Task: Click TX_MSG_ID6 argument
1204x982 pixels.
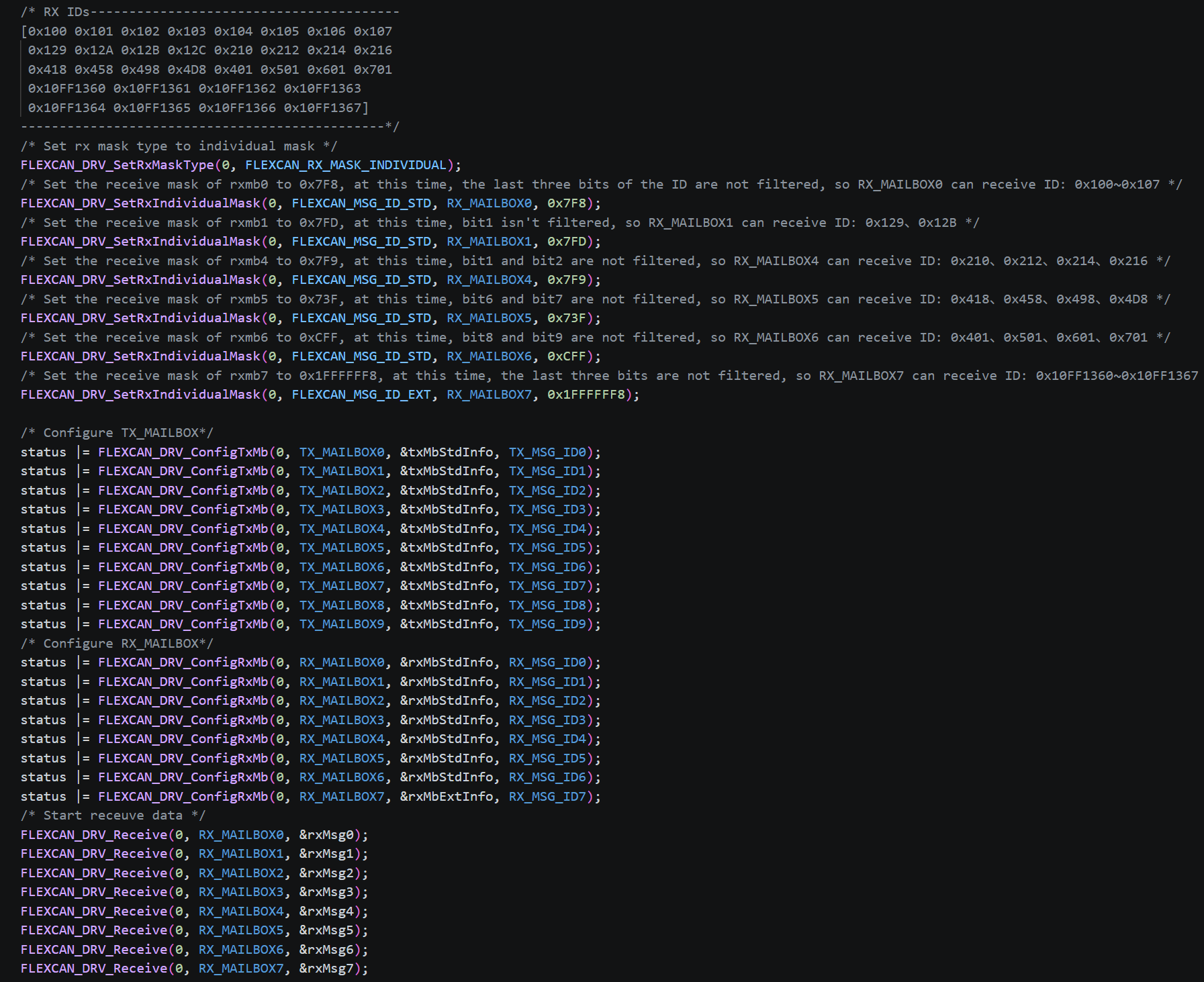Action: click(x=547, y=567)
